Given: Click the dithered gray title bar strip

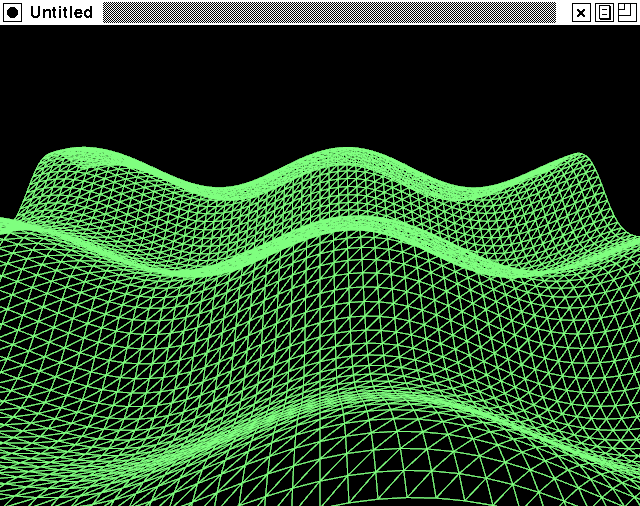Looking at the screenshot, I should click(329, 12).
